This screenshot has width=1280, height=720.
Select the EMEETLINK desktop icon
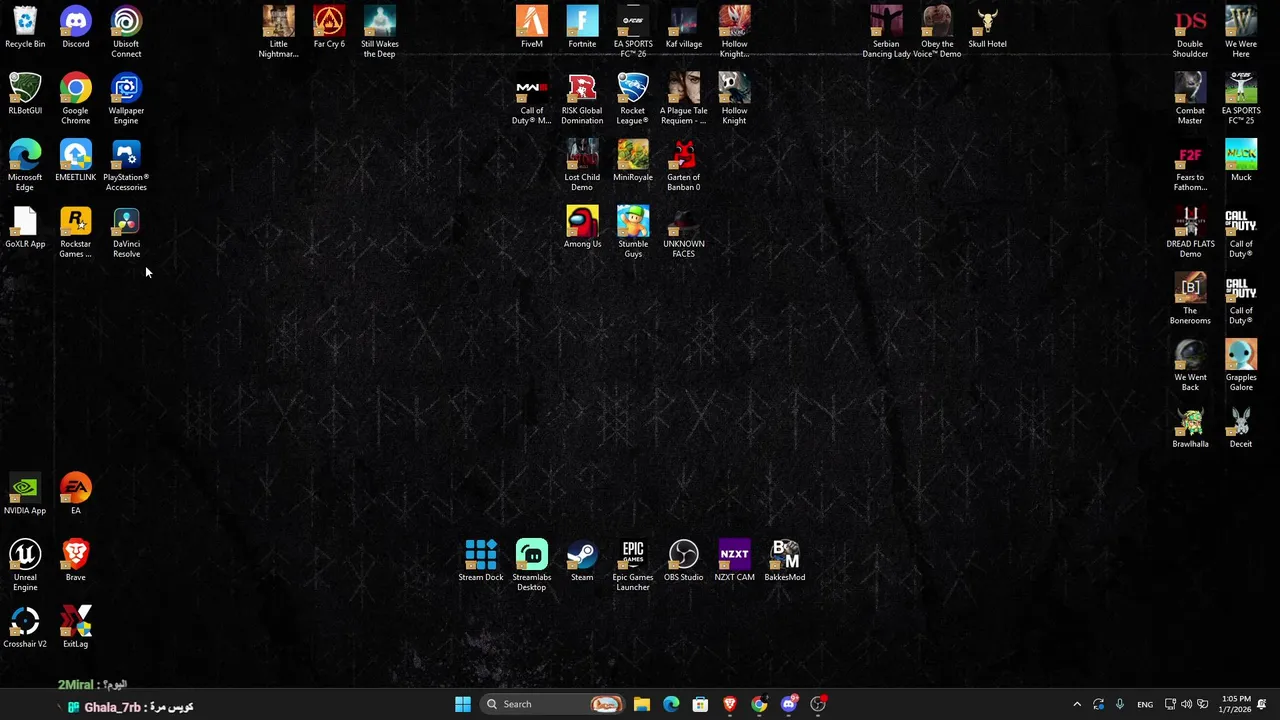pyautogui.click(x=75, y=161)
